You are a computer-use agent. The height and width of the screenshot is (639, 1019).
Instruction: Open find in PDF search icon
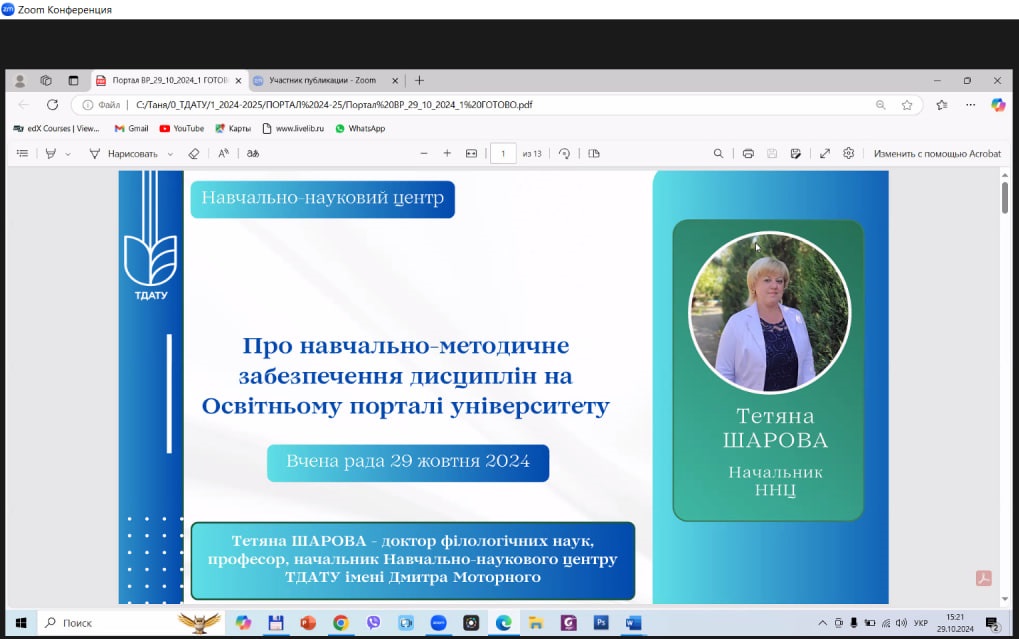coord(718,154)
